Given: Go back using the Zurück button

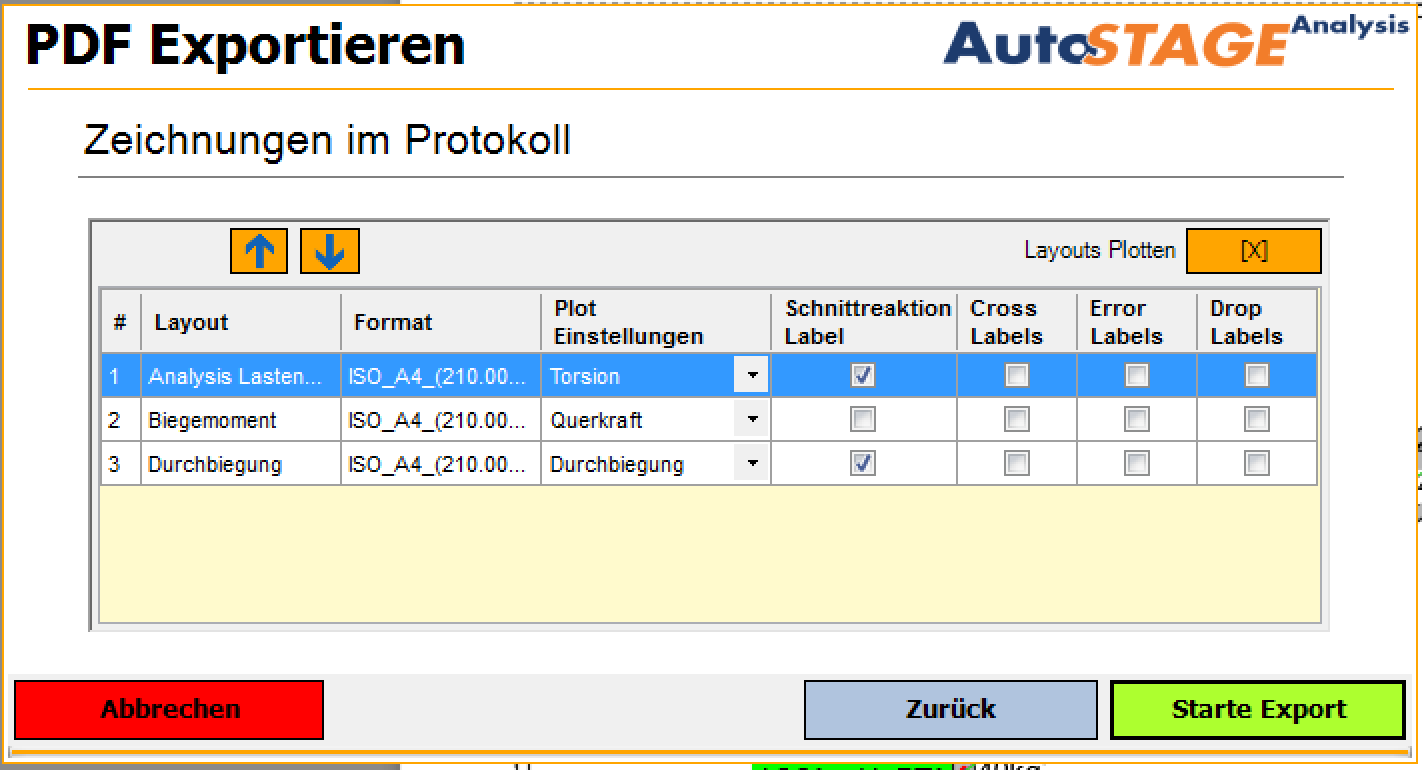Looking at the screenshot, I should click(949, 709).
